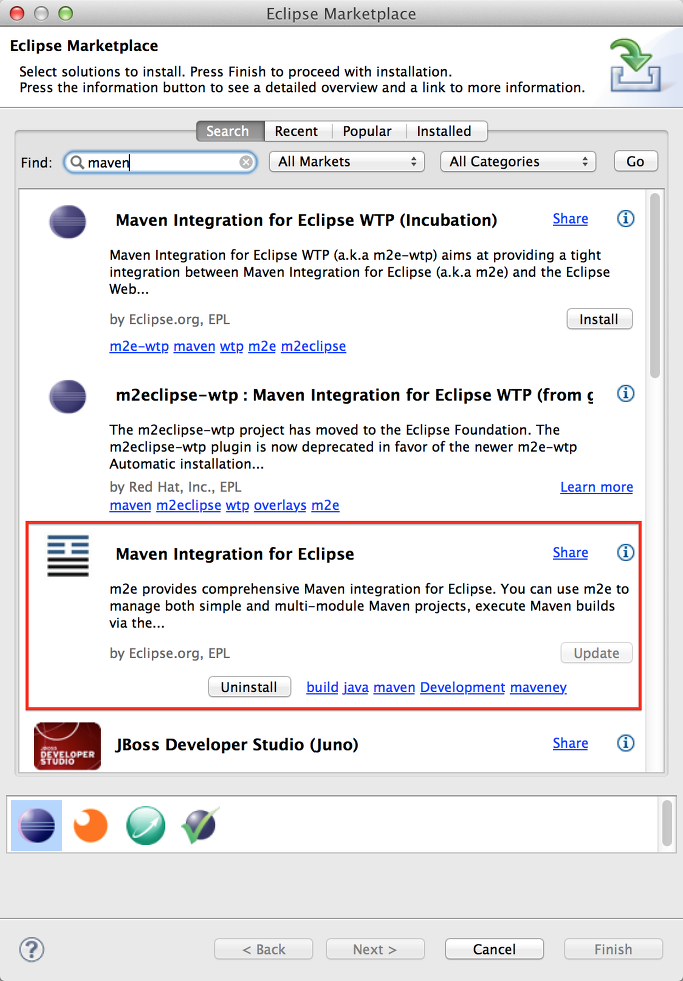Click the Cancel button
Image resolution: width=683 pixels, height=981 pixels.
tap(494, 949)
